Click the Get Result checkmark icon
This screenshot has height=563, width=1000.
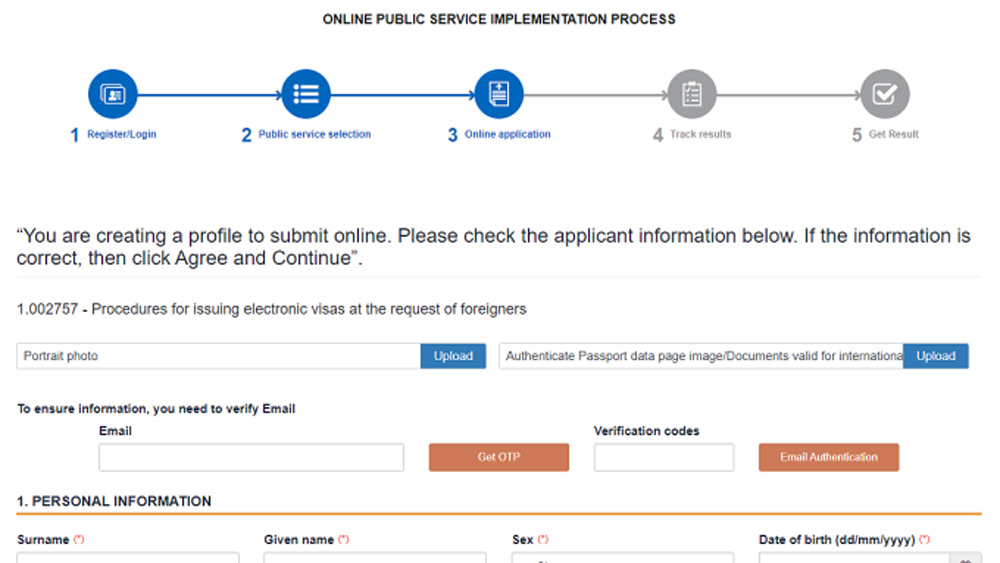pyautogui.click(x=885, y=94)
